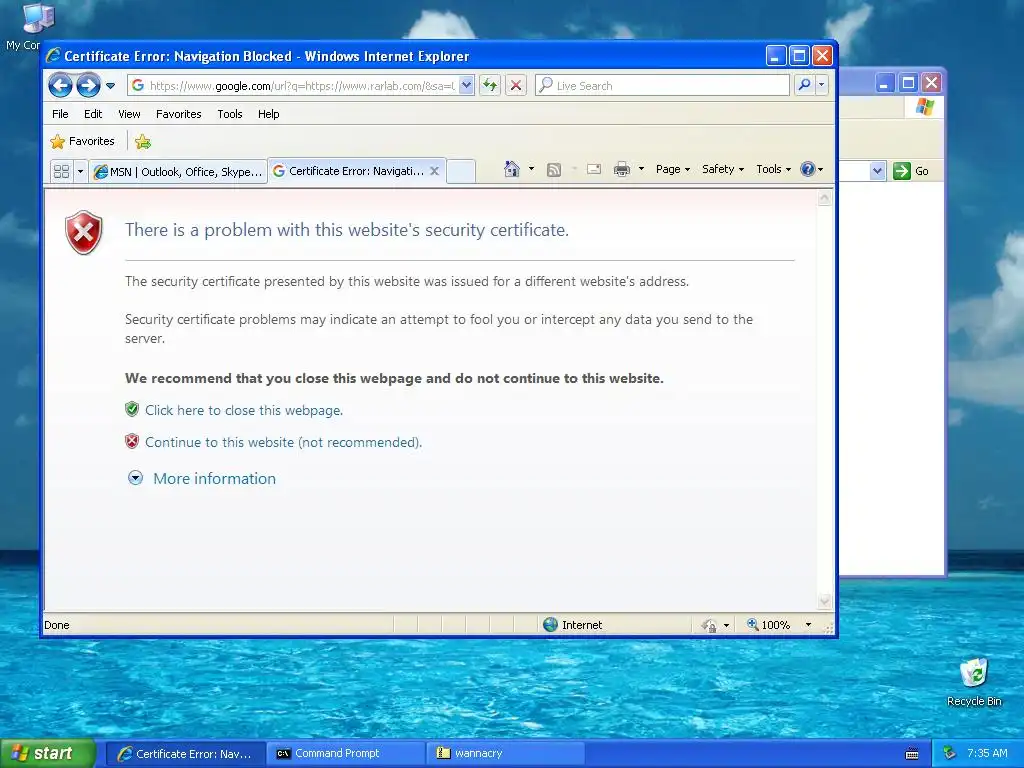Click the Go button in background window
Image resolution: width=1024 pixels, height=768 pixels.
911,171
